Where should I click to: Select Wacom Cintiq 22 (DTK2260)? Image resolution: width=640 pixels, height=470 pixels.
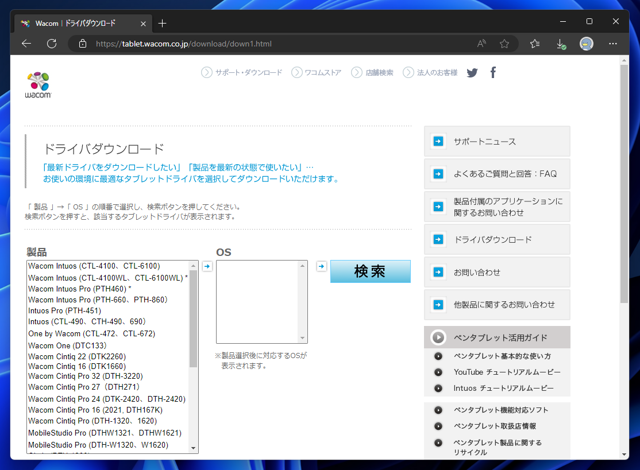tap(77, 356)
